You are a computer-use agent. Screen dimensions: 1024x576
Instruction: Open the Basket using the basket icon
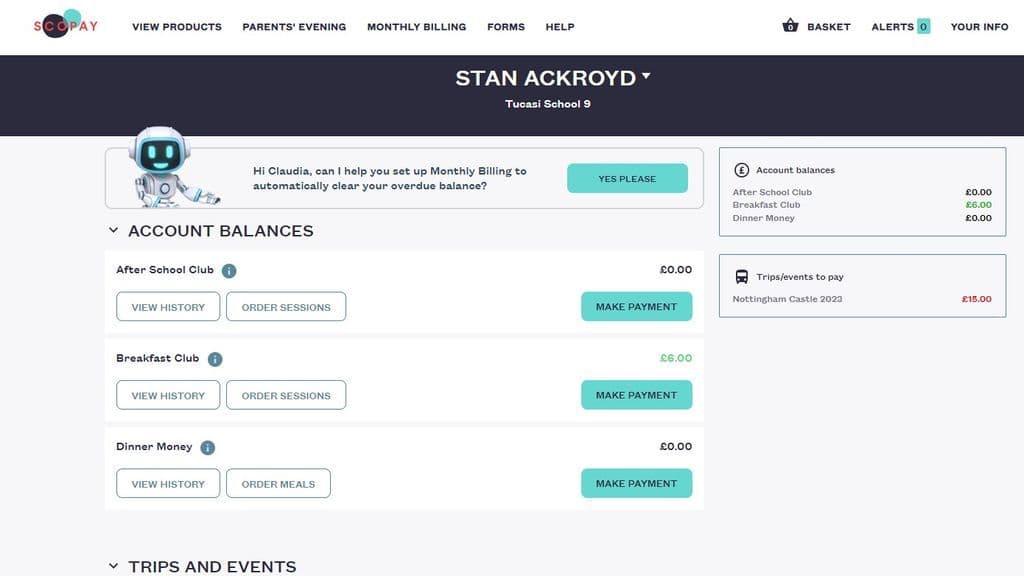(x=790, y=27)
